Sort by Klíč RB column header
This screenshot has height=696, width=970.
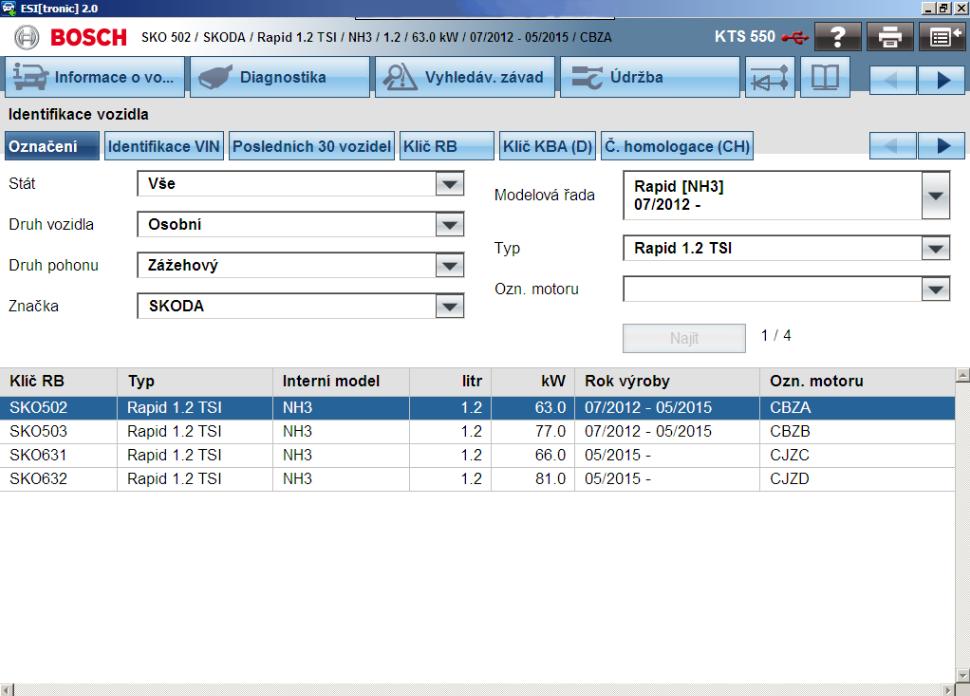coord(58,382)
